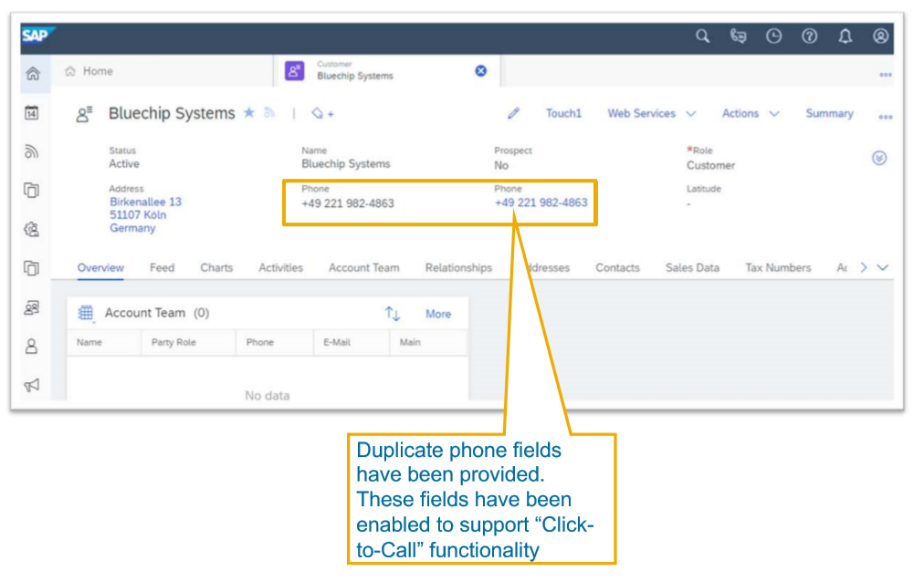Click the Party Role column header
Image resolution: width=914 pixels, height=581 pixels.
tap(173, 342)
